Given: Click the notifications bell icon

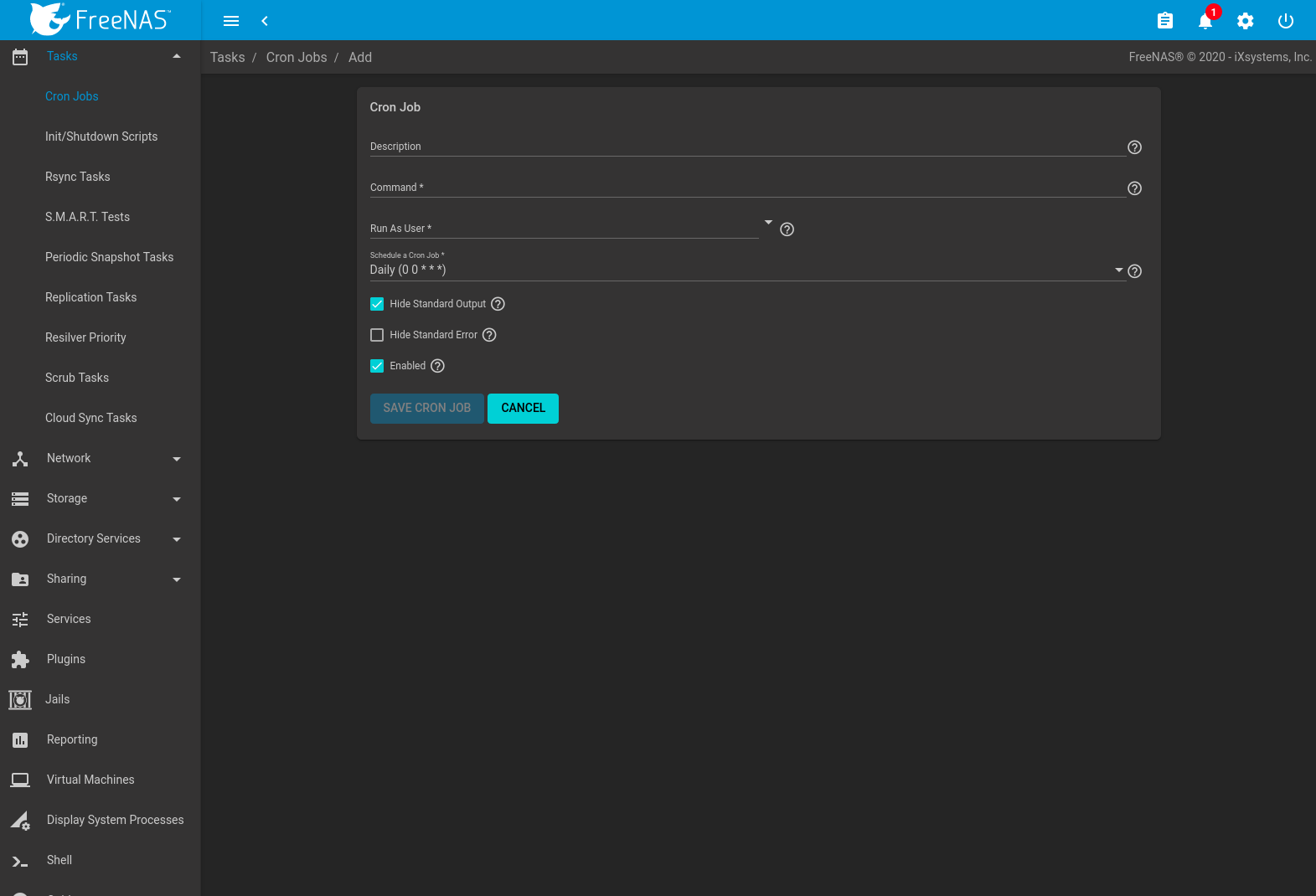Looking at the screenshot, I should tap(1205, 21).
